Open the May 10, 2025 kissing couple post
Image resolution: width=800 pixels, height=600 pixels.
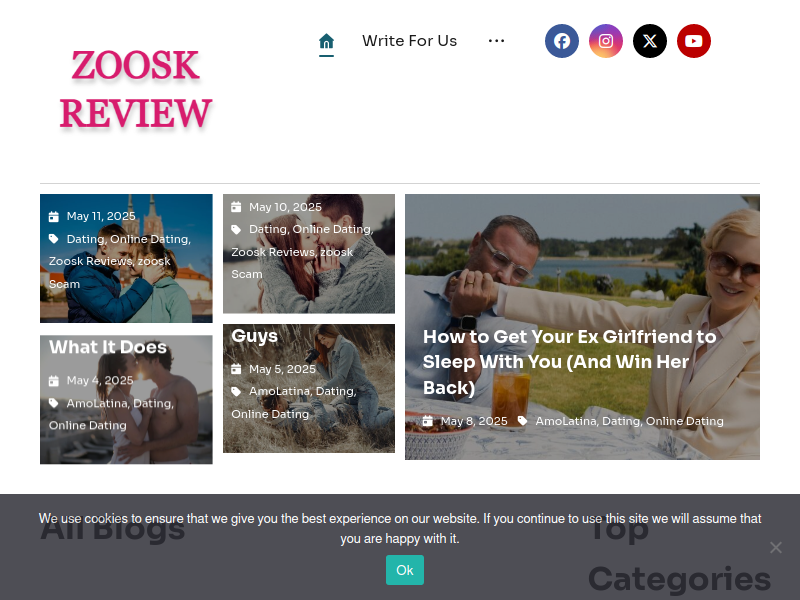(309, 254)
